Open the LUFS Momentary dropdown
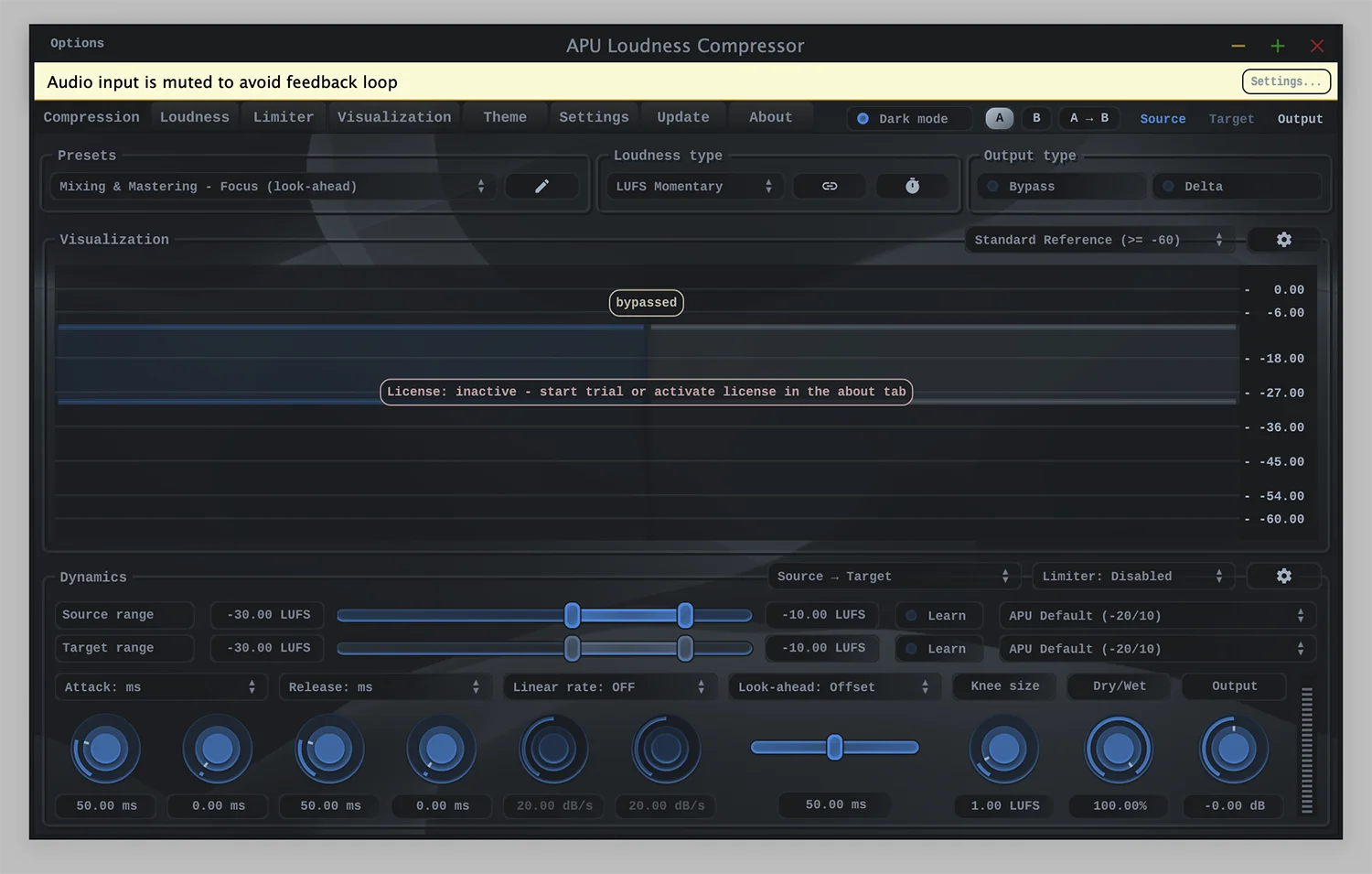 (x=694, y=187)
